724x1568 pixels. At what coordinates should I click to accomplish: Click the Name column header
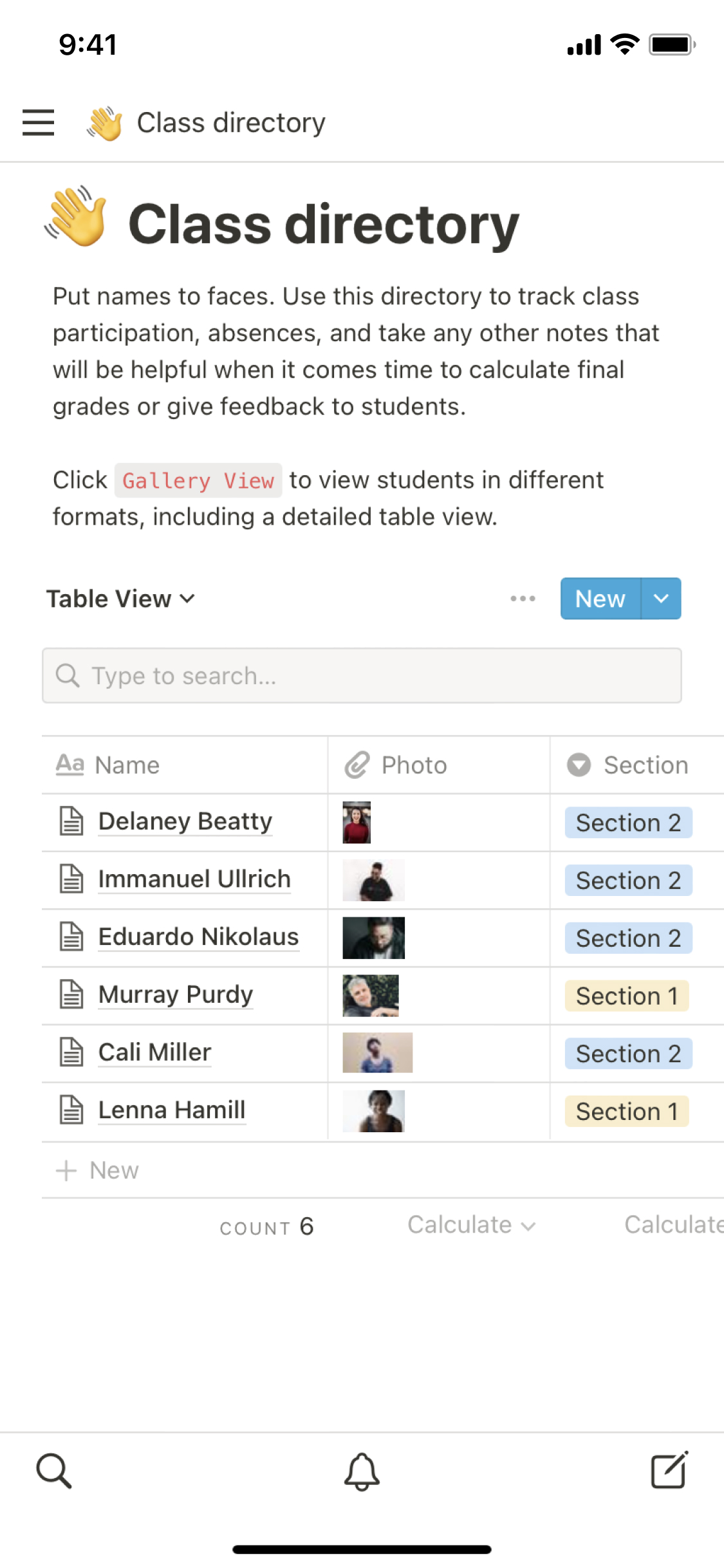point(127,765)
